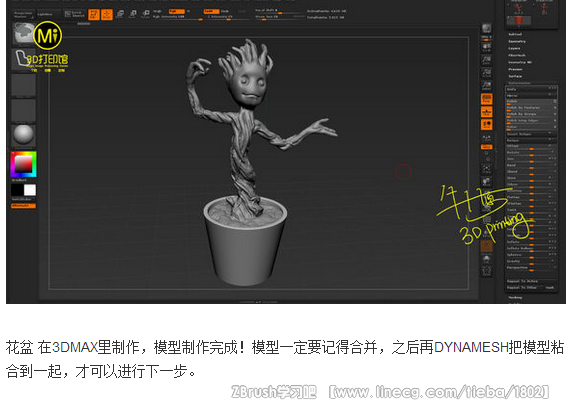Click the ReSym button
Screen dimensions: 586x409
click(x=531, y=140)
